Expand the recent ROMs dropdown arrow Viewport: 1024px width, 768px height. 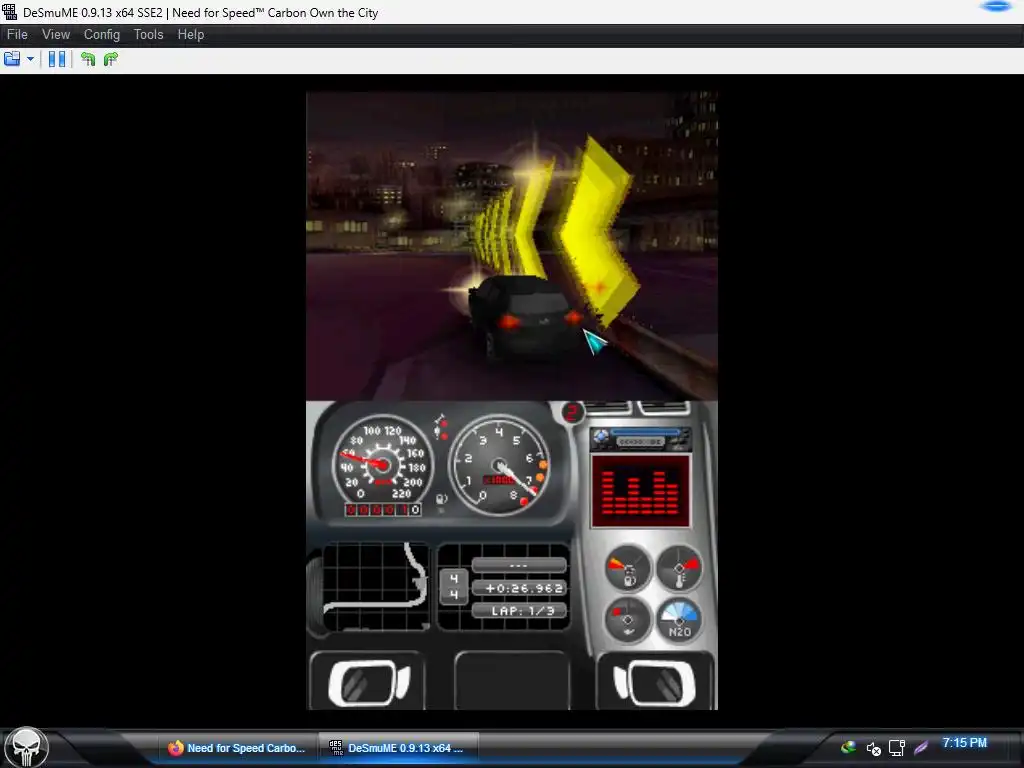[x=30, y=59]
